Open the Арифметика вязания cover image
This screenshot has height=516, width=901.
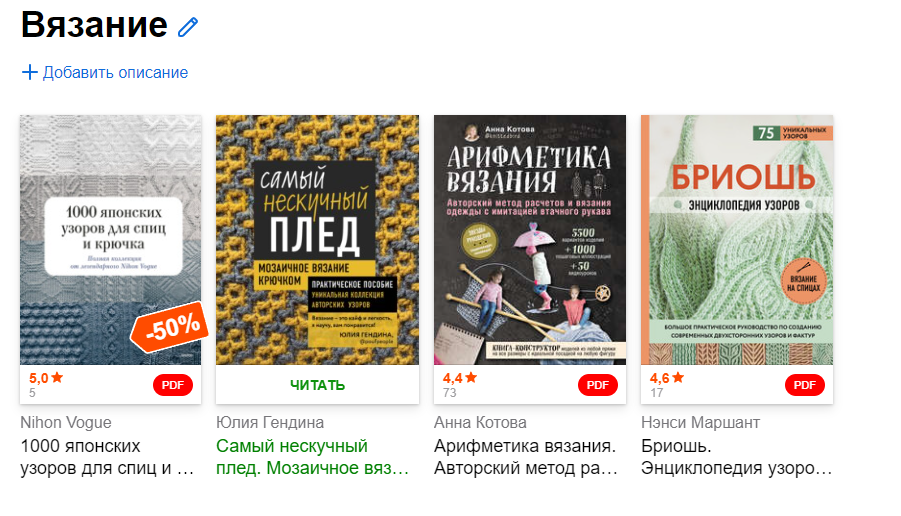tap(530, 240)
